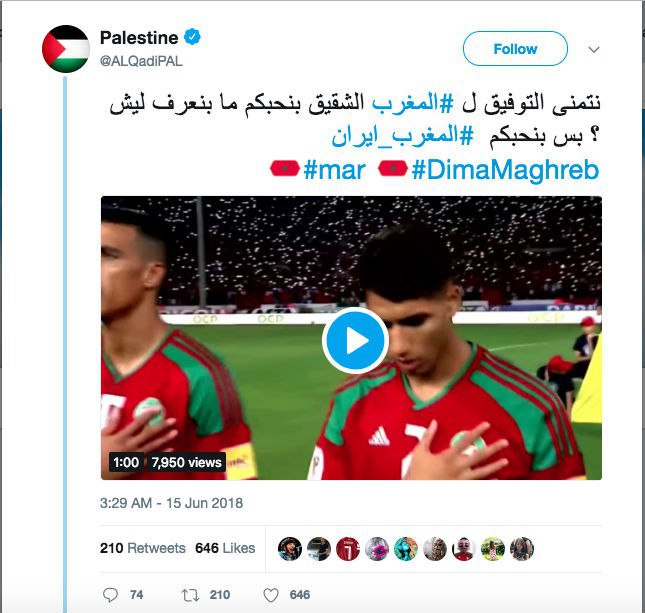Click the red jersey liker avatar

point(348,548)
